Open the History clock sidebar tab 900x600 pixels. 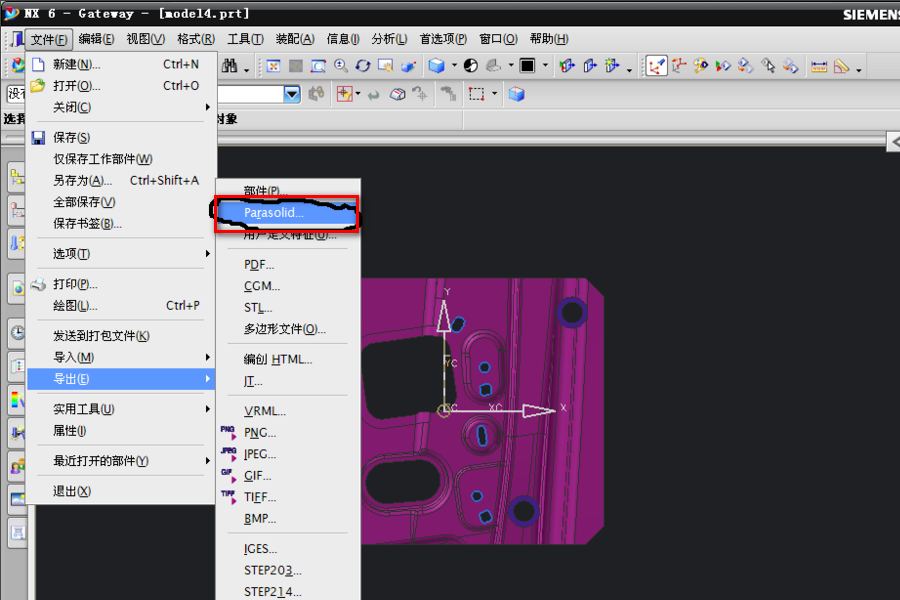17,333
